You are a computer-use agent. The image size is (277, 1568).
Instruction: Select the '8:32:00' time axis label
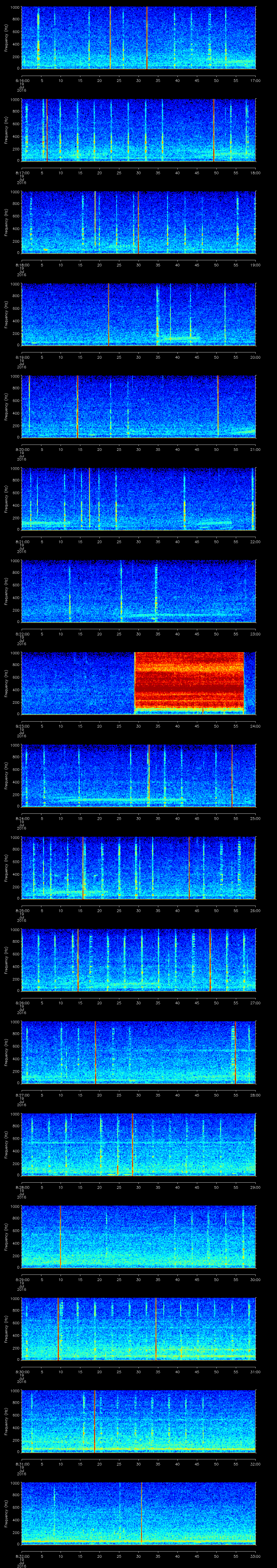pos(22,1556)
